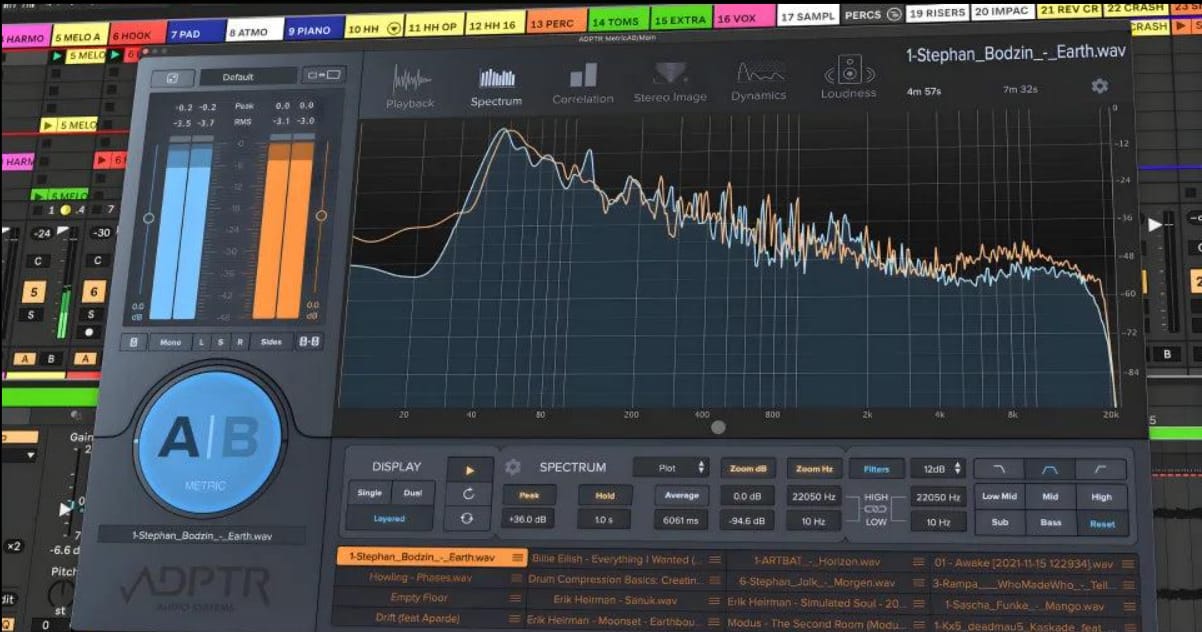Switch to the Spectrum view
Viewport: 1202px width, 632px height.
tap(496, 85)
